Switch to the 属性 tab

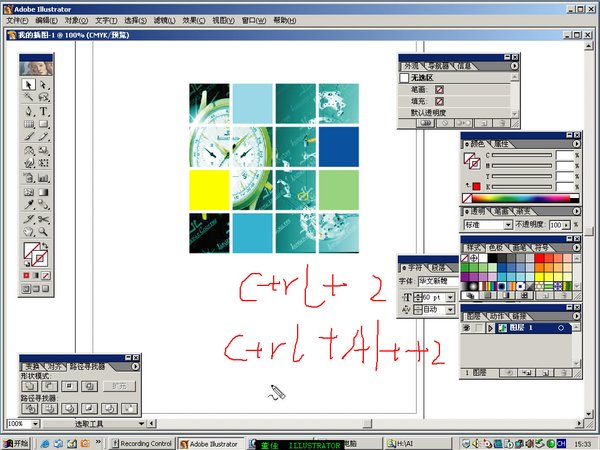pyautogui.click(x=501, y=144)
